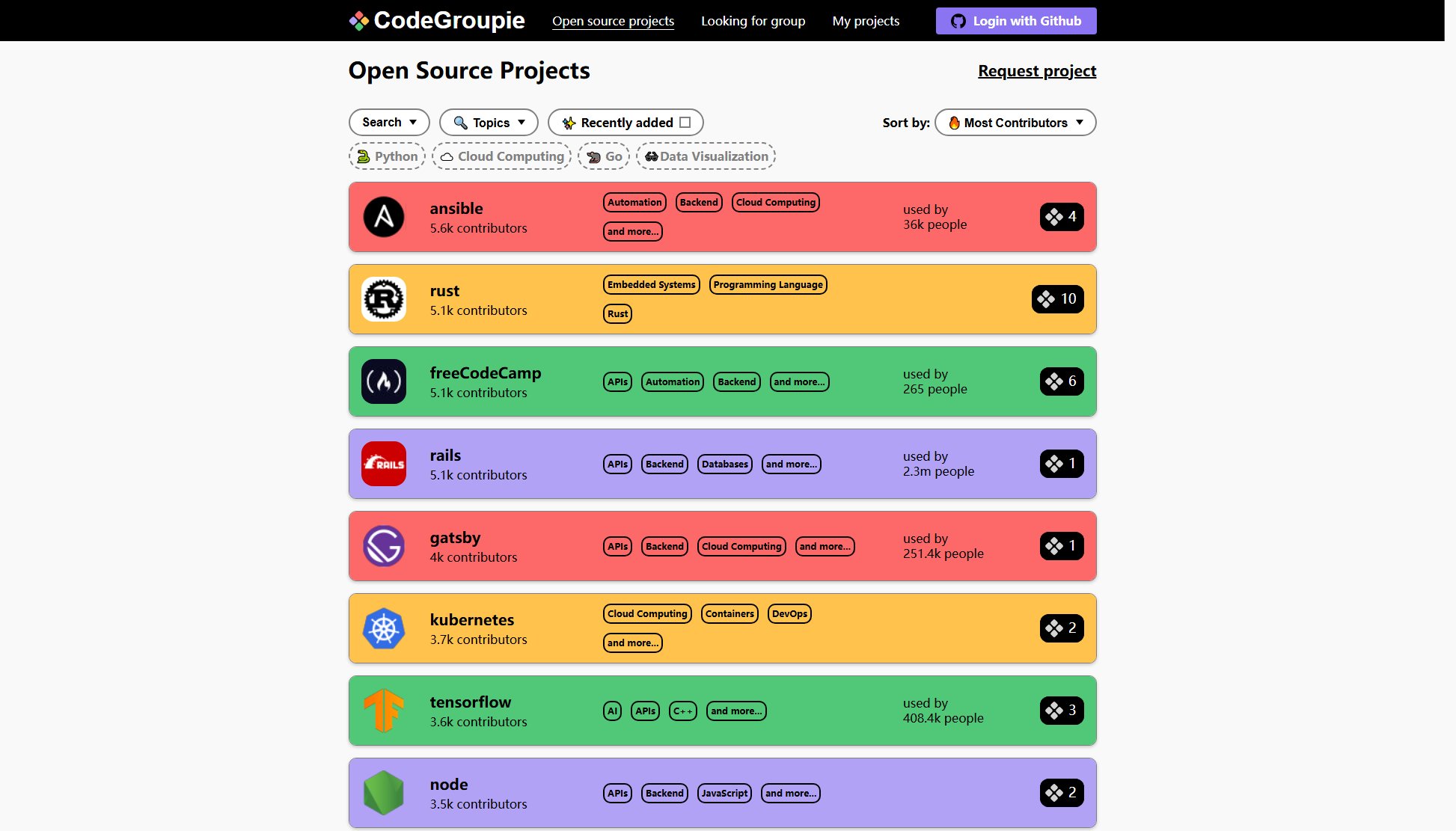The height and width of the screenshot is (831, 1456).
Task: Open the Most Contributors sort dropdown
Action: pos(1015,123)
